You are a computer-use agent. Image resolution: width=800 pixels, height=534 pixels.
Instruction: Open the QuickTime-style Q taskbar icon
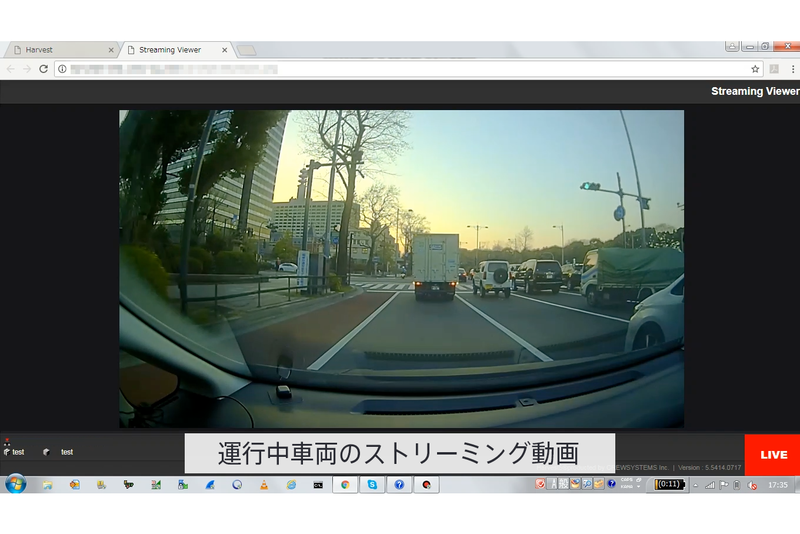(x=237, y=485)
